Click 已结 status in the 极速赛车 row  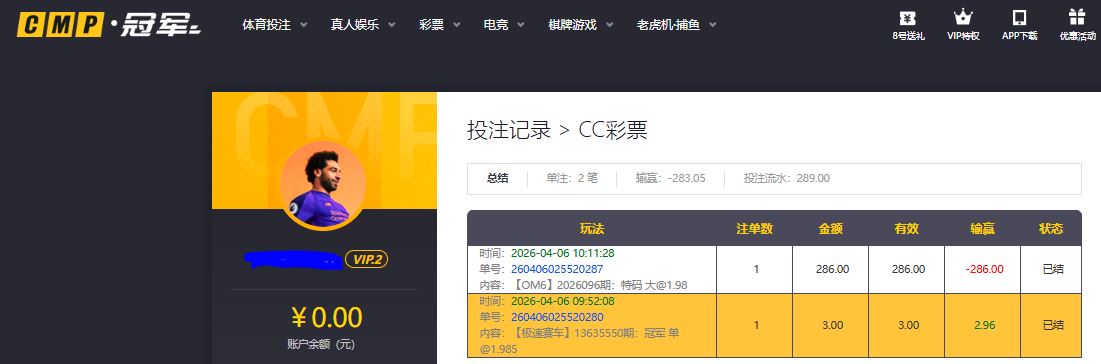click(1053, 325)
